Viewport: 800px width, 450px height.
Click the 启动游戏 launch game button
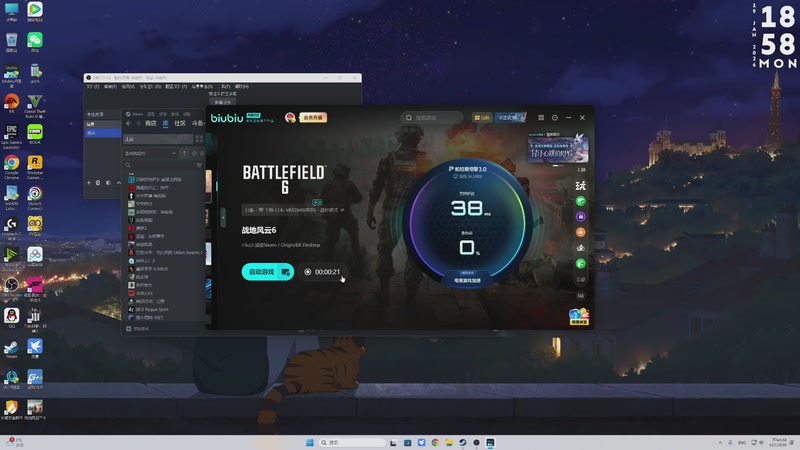click(x=267, y=272)
